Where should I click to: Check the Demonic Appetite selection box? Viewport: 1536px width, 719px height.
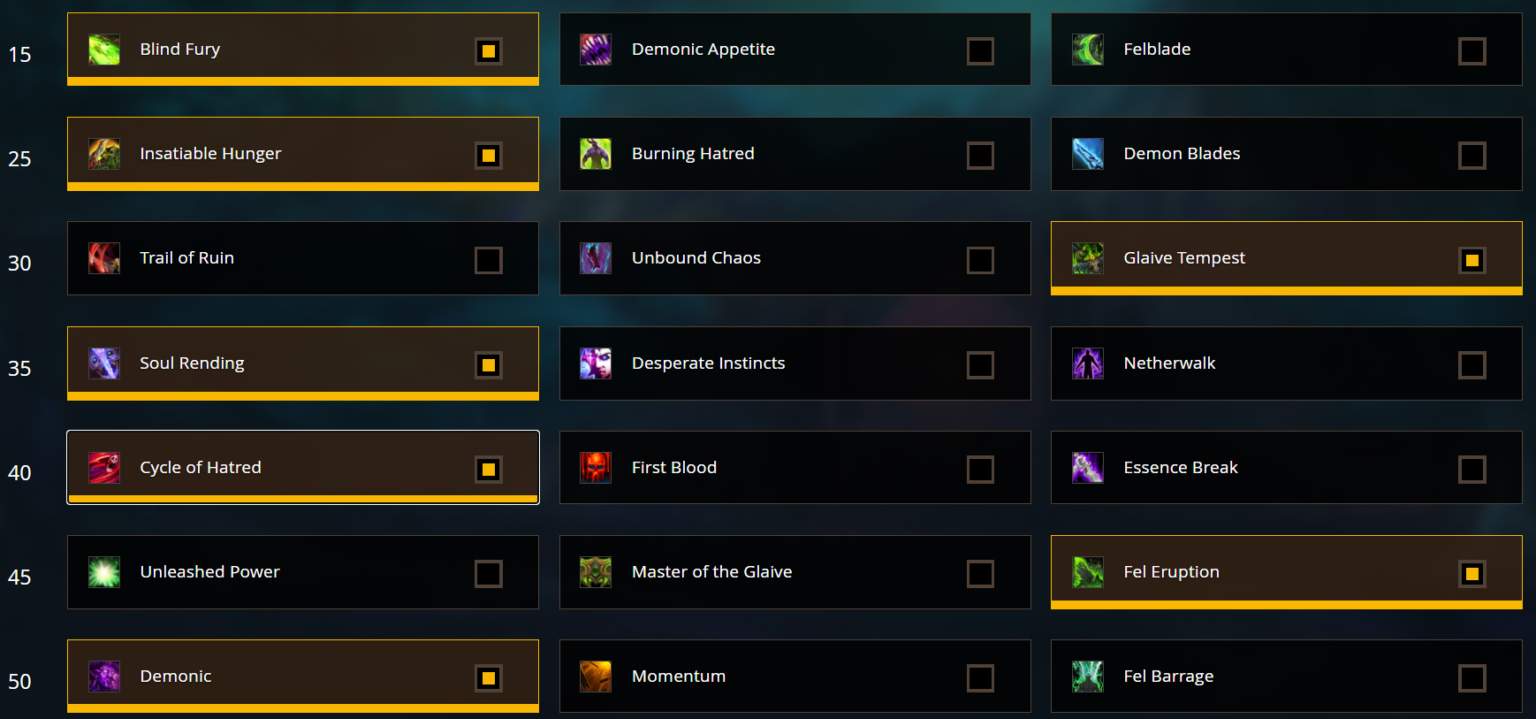(x=980, y=49)
